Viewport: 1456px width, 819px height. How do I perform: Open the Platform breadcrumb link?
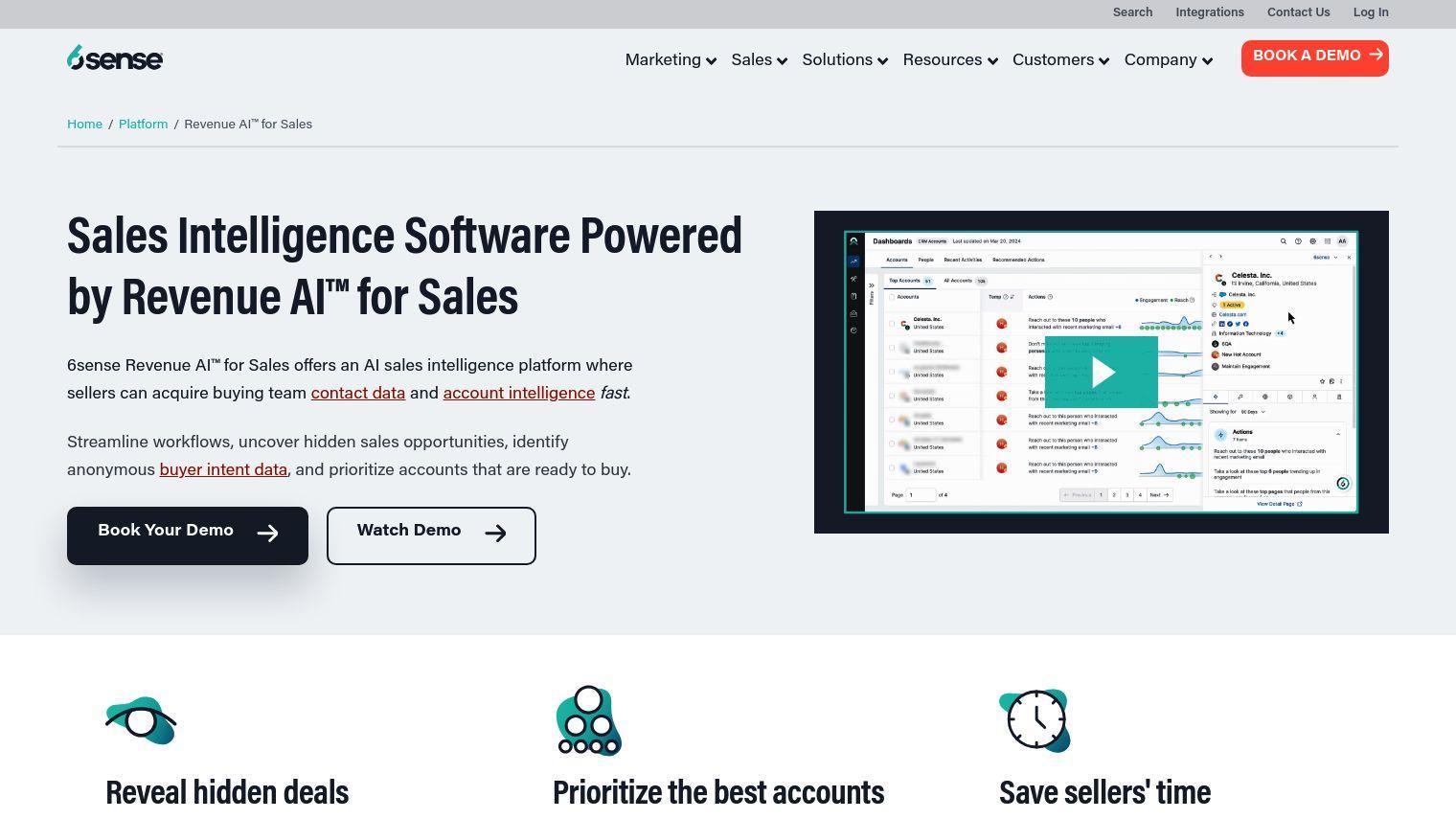point(143,125)
